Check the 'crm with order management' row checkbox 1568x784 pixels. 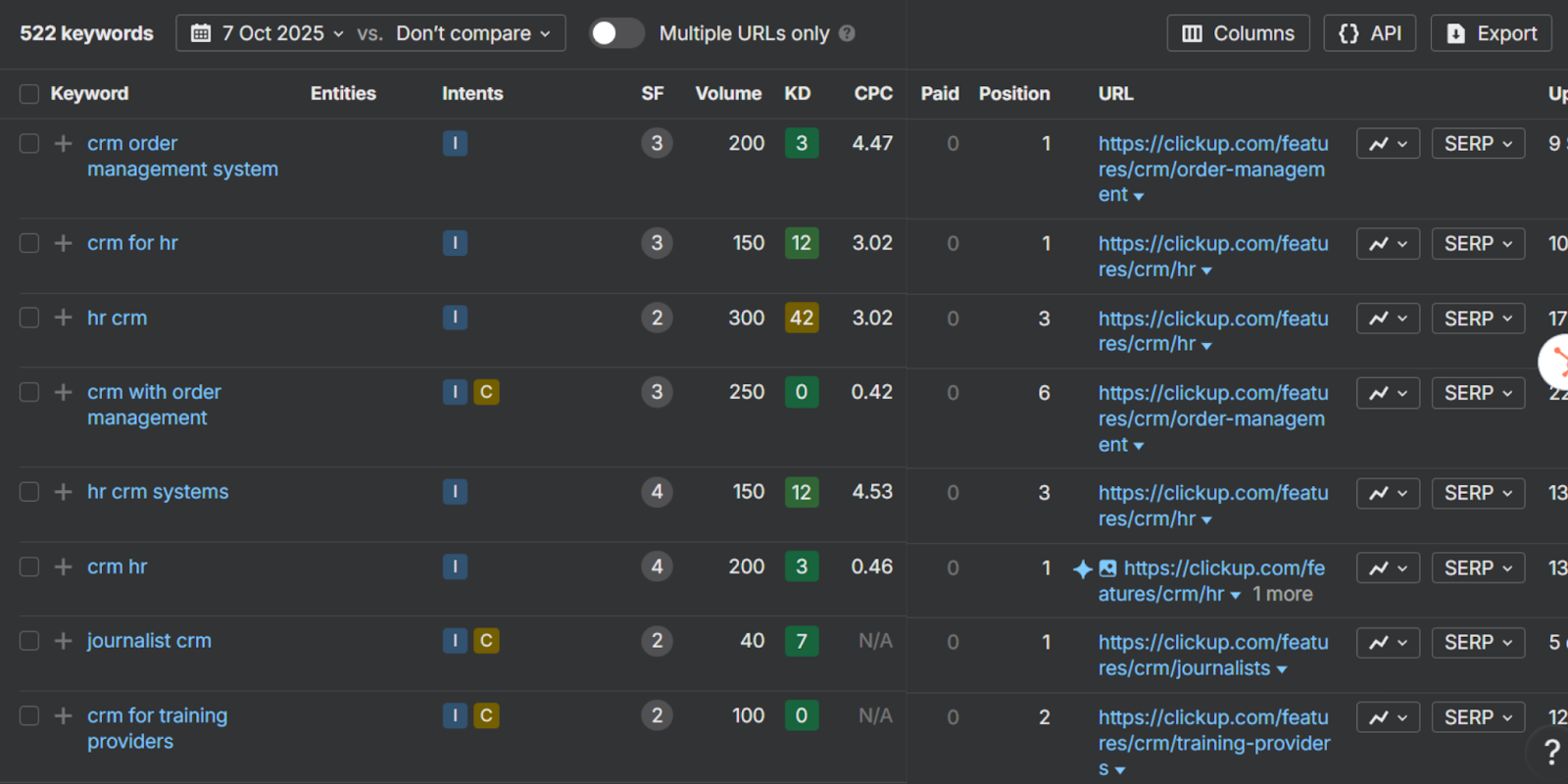[x=29, y=392]
